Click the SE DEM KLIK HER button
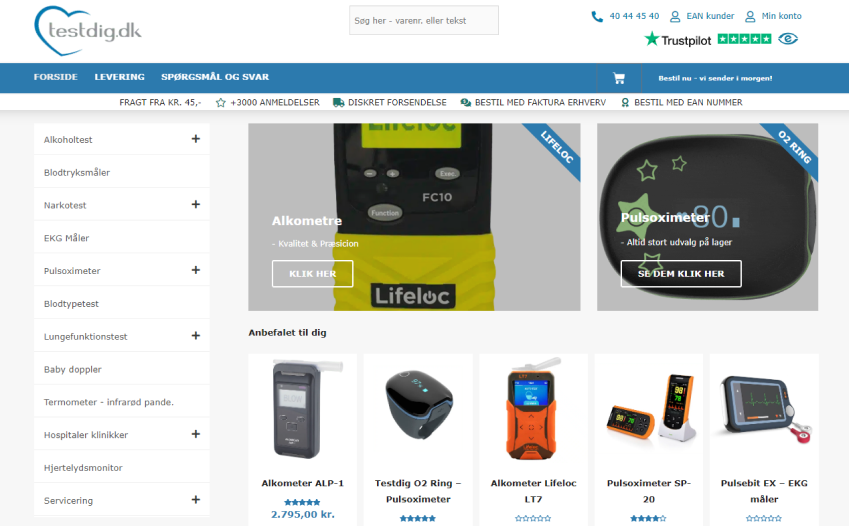The width and height of the screenshot is (849, 526). click(681, 274)
